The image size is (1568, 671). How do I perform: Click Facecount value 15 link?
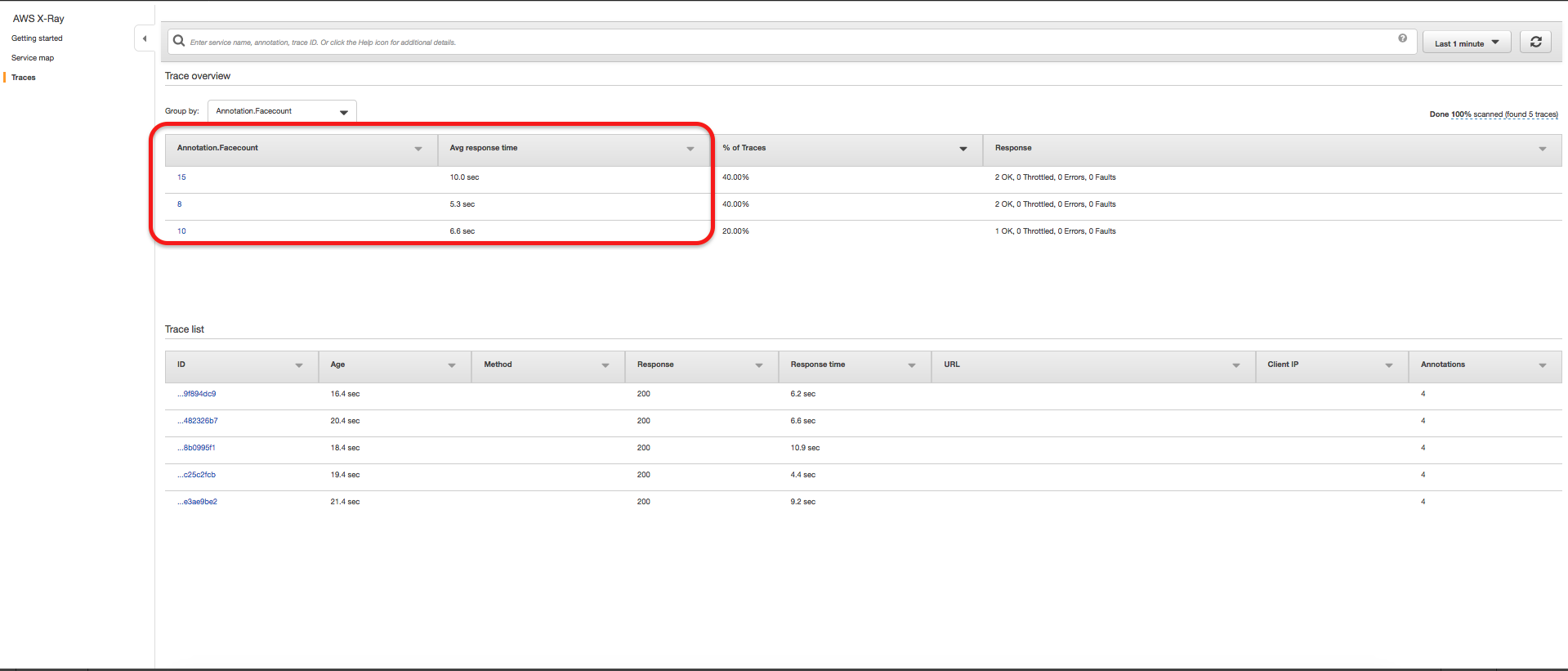pos(181,177)
